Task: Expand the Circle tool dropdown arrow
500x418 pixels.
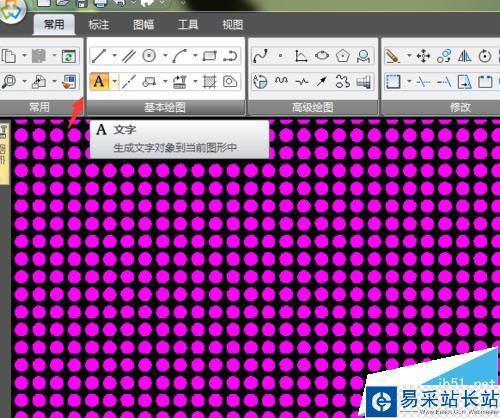Action: (x=165, y=55)
